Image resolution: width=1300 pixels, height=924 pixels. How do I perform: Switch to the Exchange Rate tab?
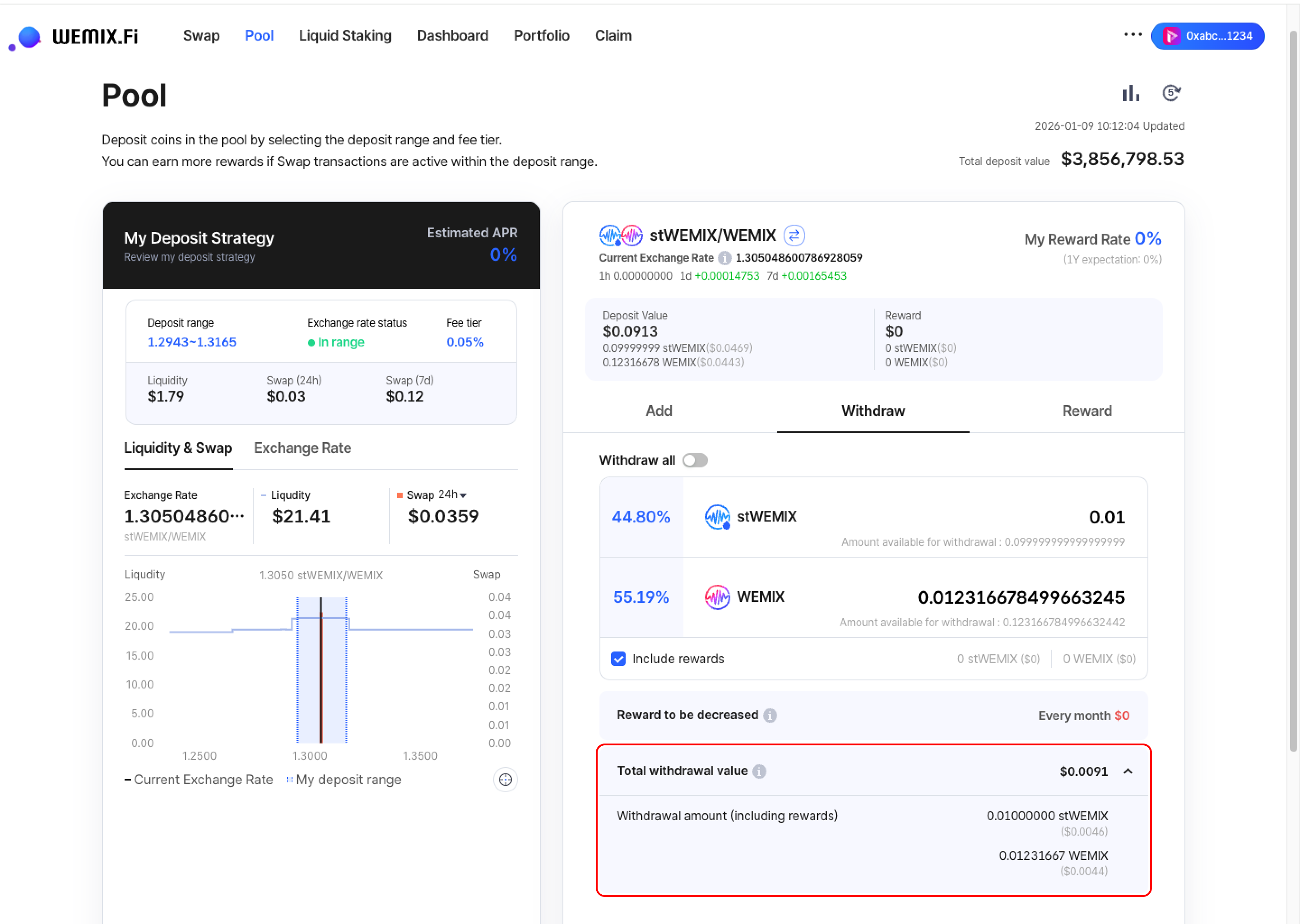(302, 448)
